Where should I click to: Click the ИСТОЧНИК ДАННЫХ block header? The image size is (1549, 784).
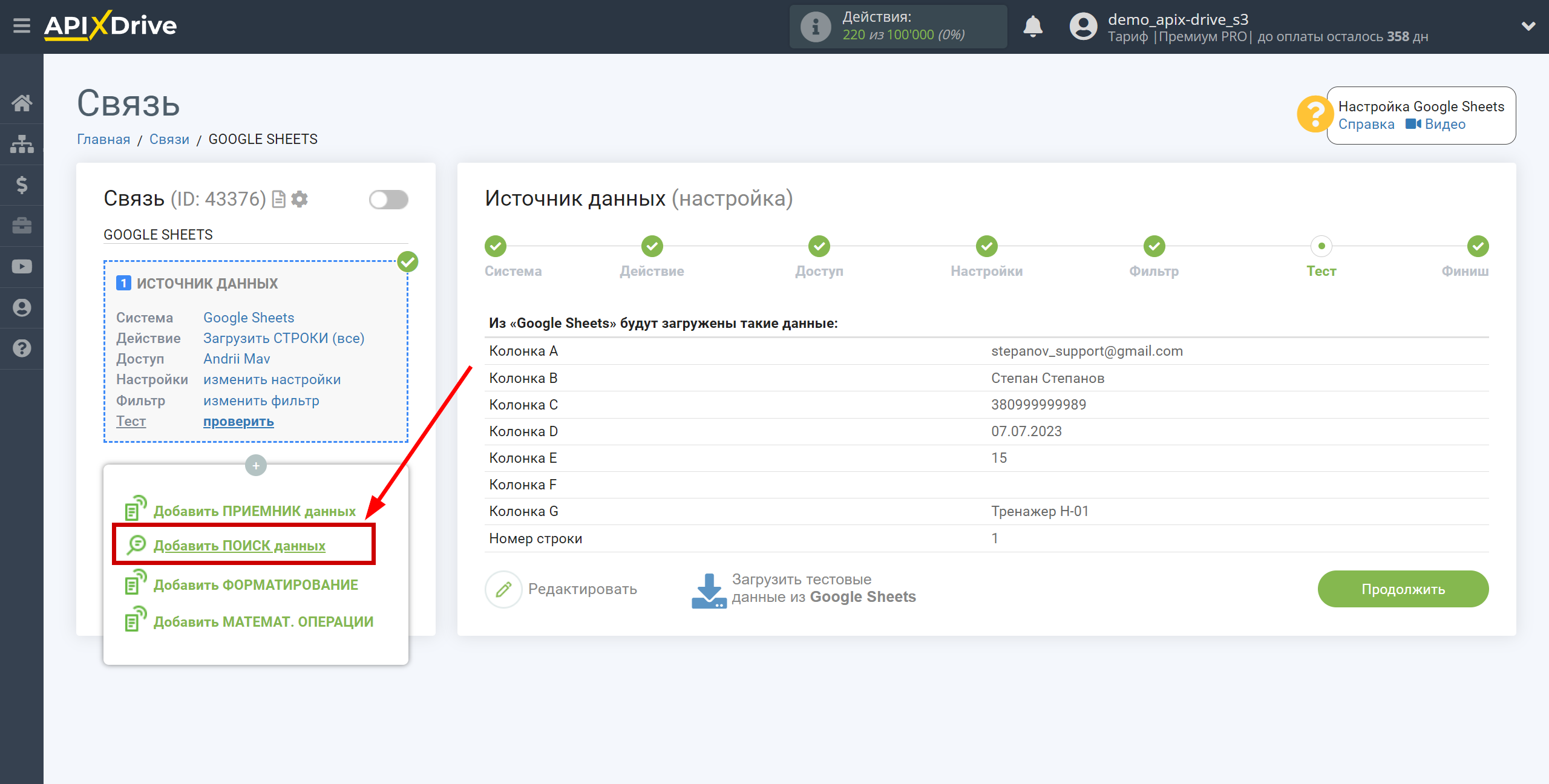pos(207,283)
